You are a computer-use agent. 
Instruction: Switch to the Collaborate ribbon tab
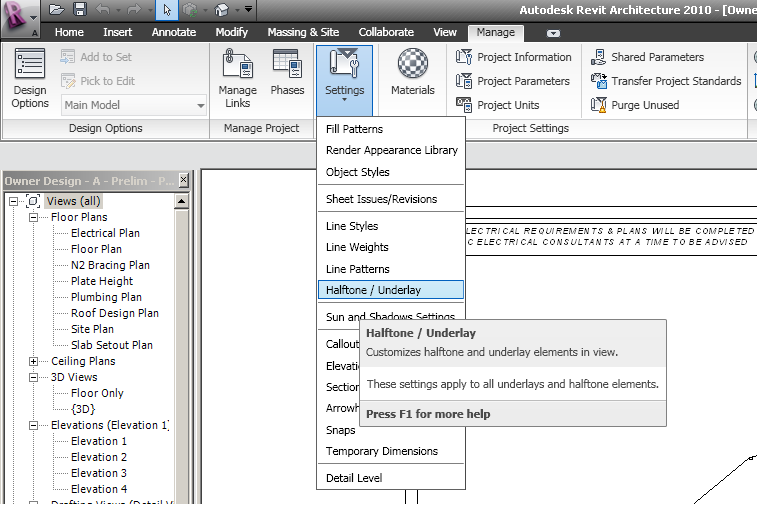tap(386, 32)
